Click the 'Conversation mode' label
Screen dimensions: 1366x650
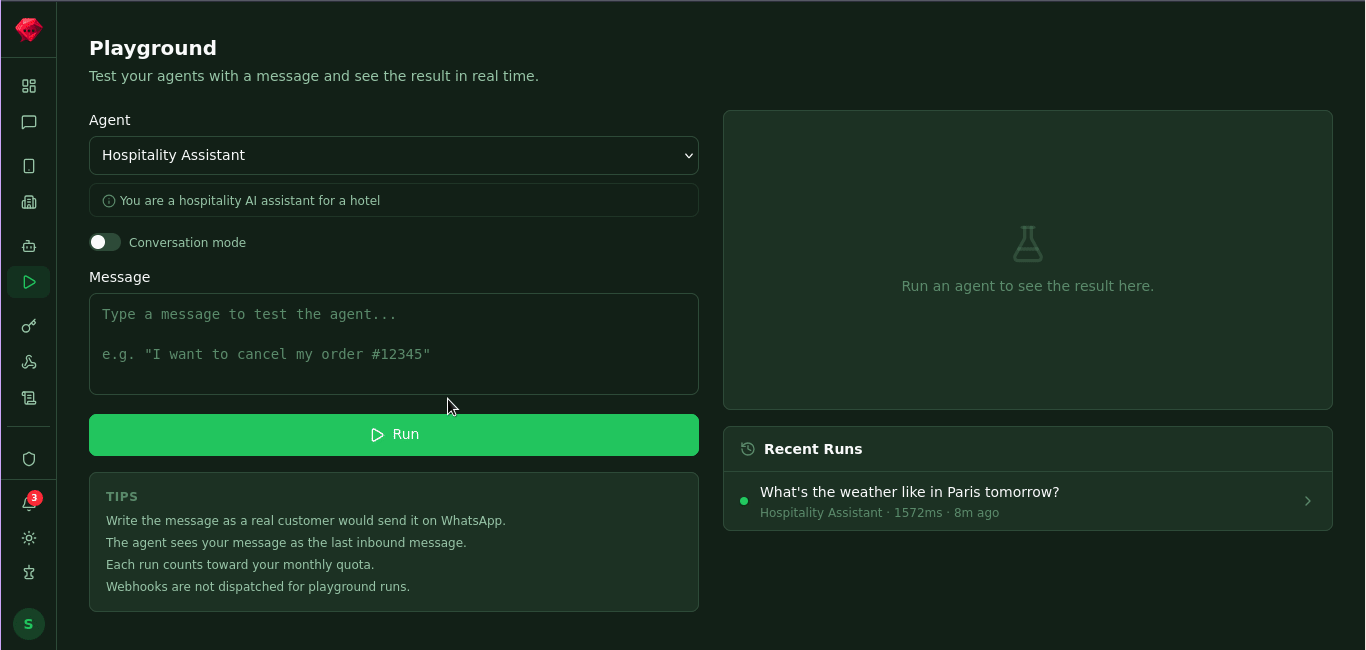click(x=187, y=243)
